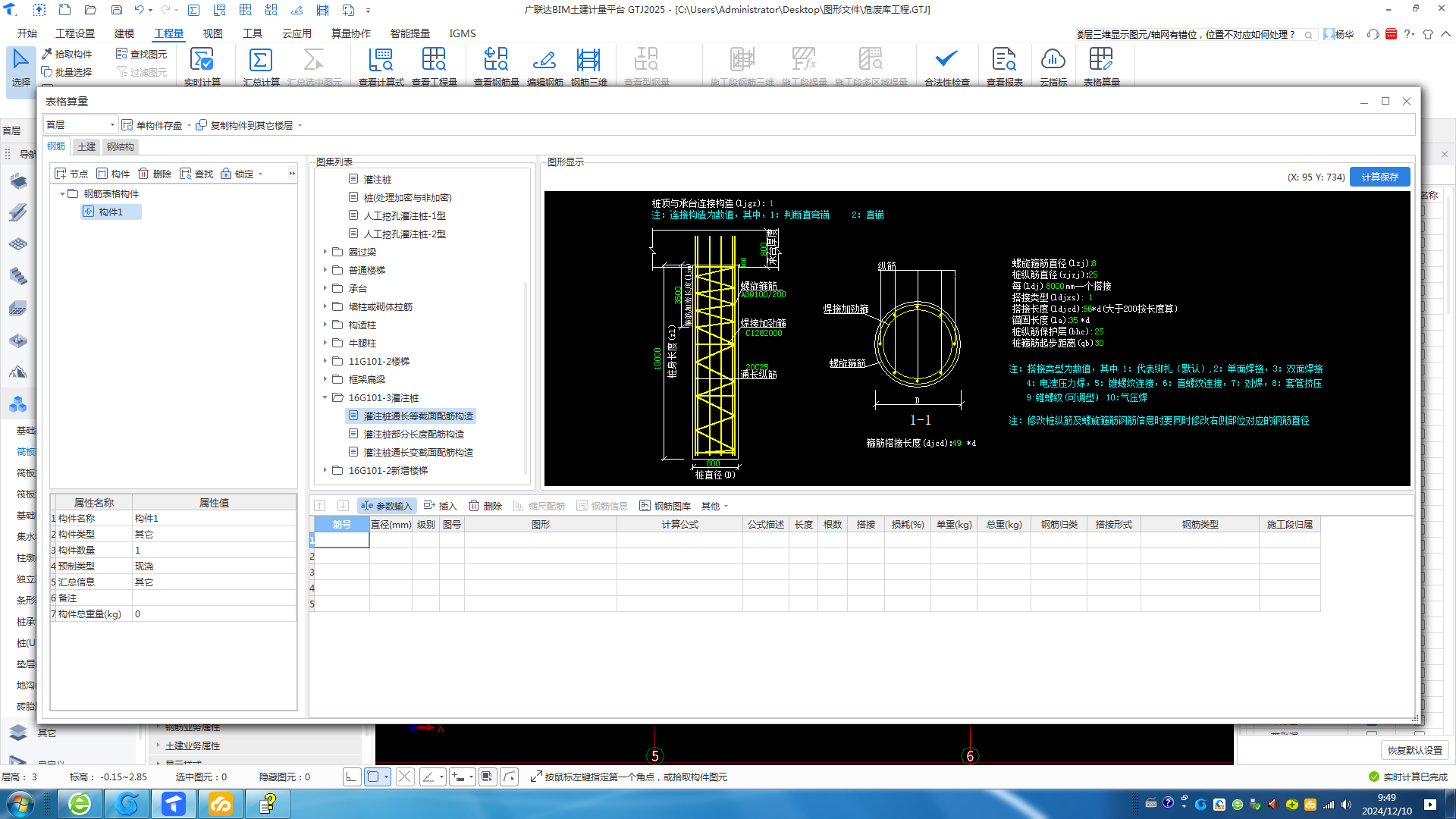Click the taskbar clock 9:49
Image resolution: width=1456 pixels, height=819 pixels.
pos(1386,804)
